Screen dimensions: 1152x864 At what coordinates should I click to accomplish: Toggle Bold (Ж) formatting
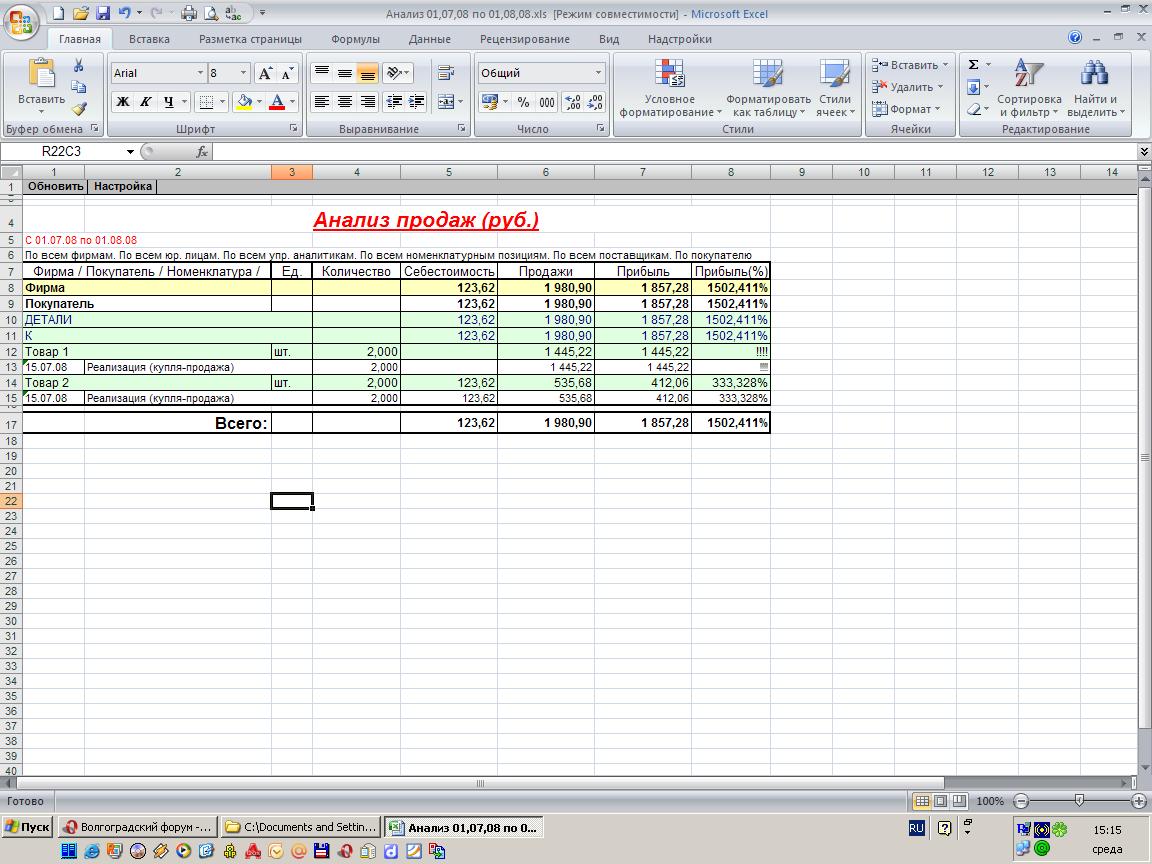(123, 101)
